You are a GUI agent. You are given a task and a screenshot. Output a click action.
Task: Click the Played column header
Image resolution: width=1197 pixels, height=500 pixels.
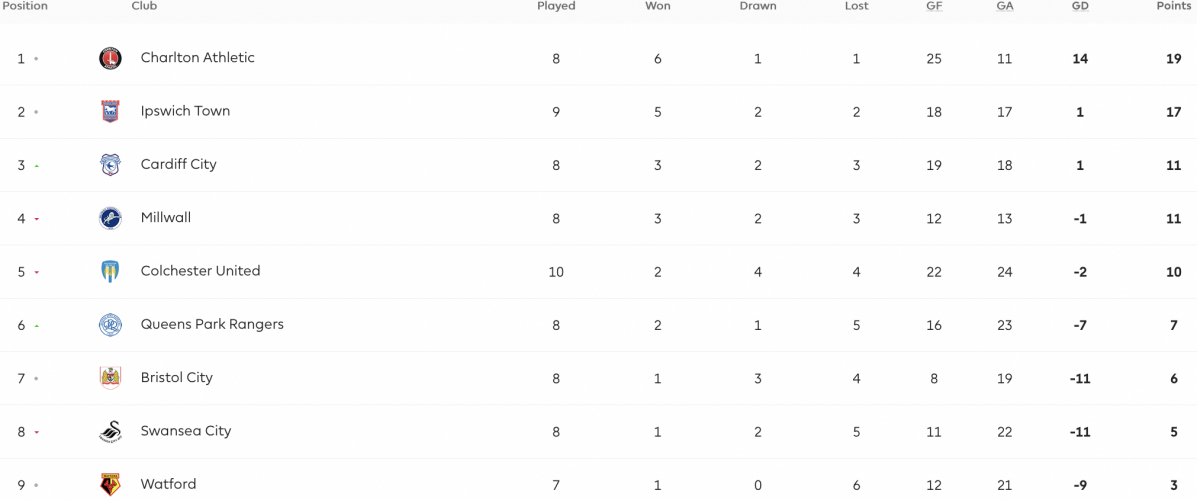tap(557, 6)
